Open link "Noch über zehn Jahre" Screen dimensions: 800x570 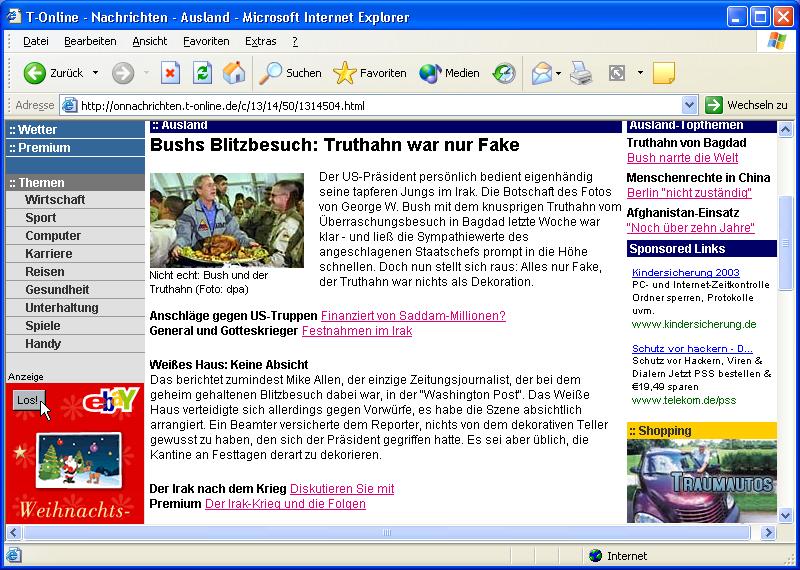pyautogui.click(x=690, y=228)
